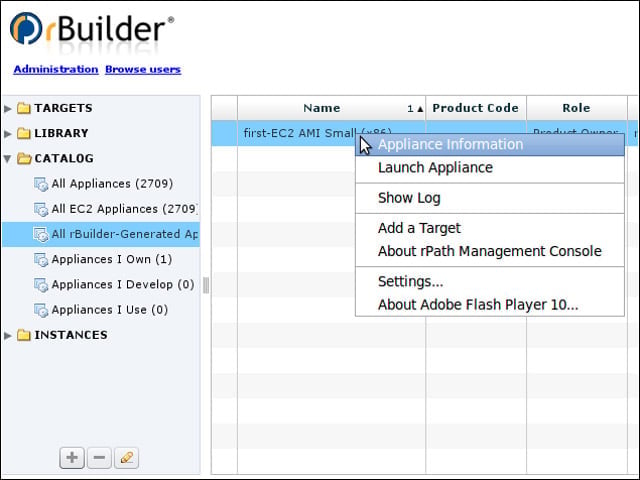Image resolution: width=640 pixels, height=480 pixels.
Task: Choose Appliance Information from context menu
Action: pyautogui.click(x=490, y=144)
